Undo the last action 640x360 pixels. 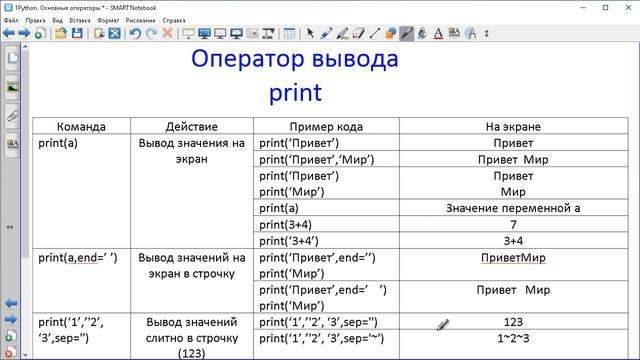[135, 33]
